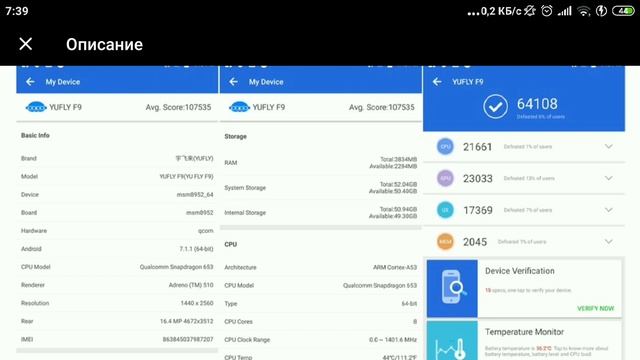Expand the 21661 CPU score row
The height and width of the screenshot is (360, 640).
point(609,146)
